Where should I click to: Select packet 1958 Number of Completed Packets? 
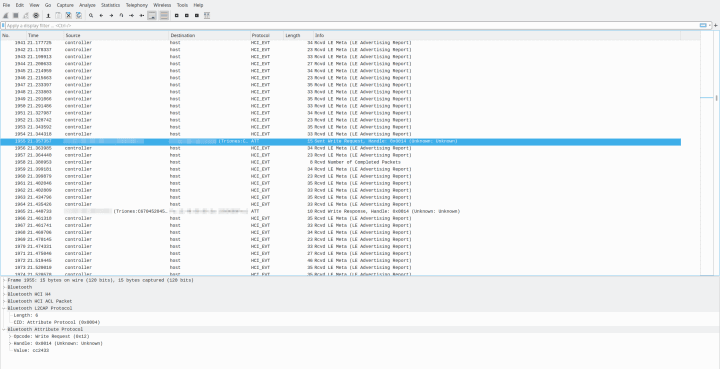pos(340,162)
